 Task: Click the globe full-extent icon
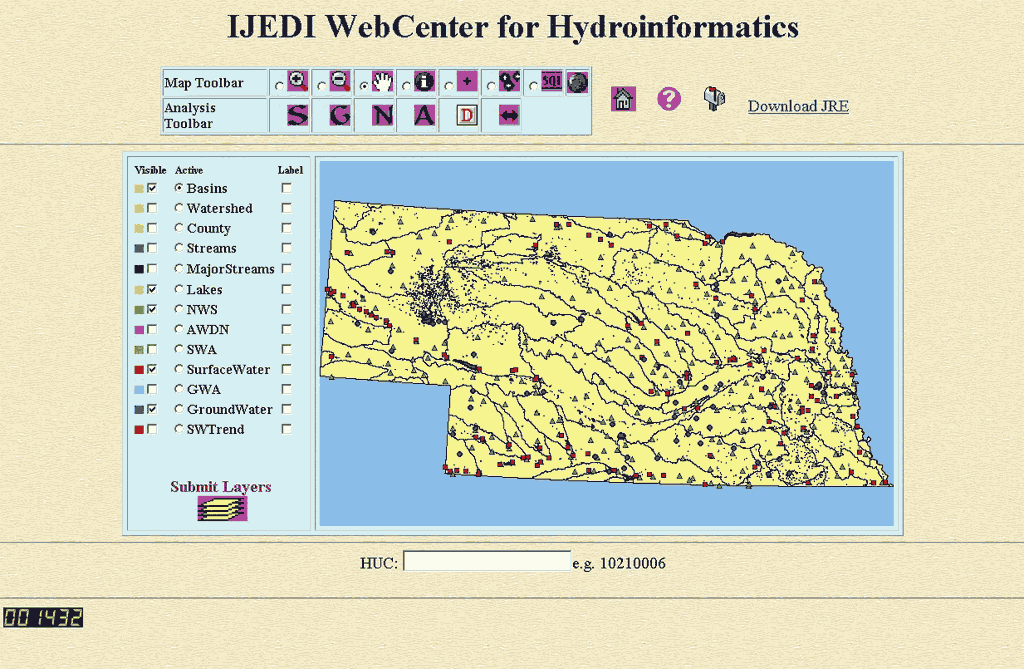pyautogui.click(x=577, y=82)
